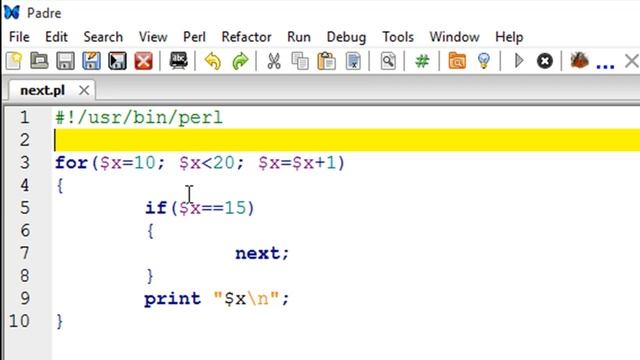Click the red Close file toolbar icon

(x=144, y=61)
